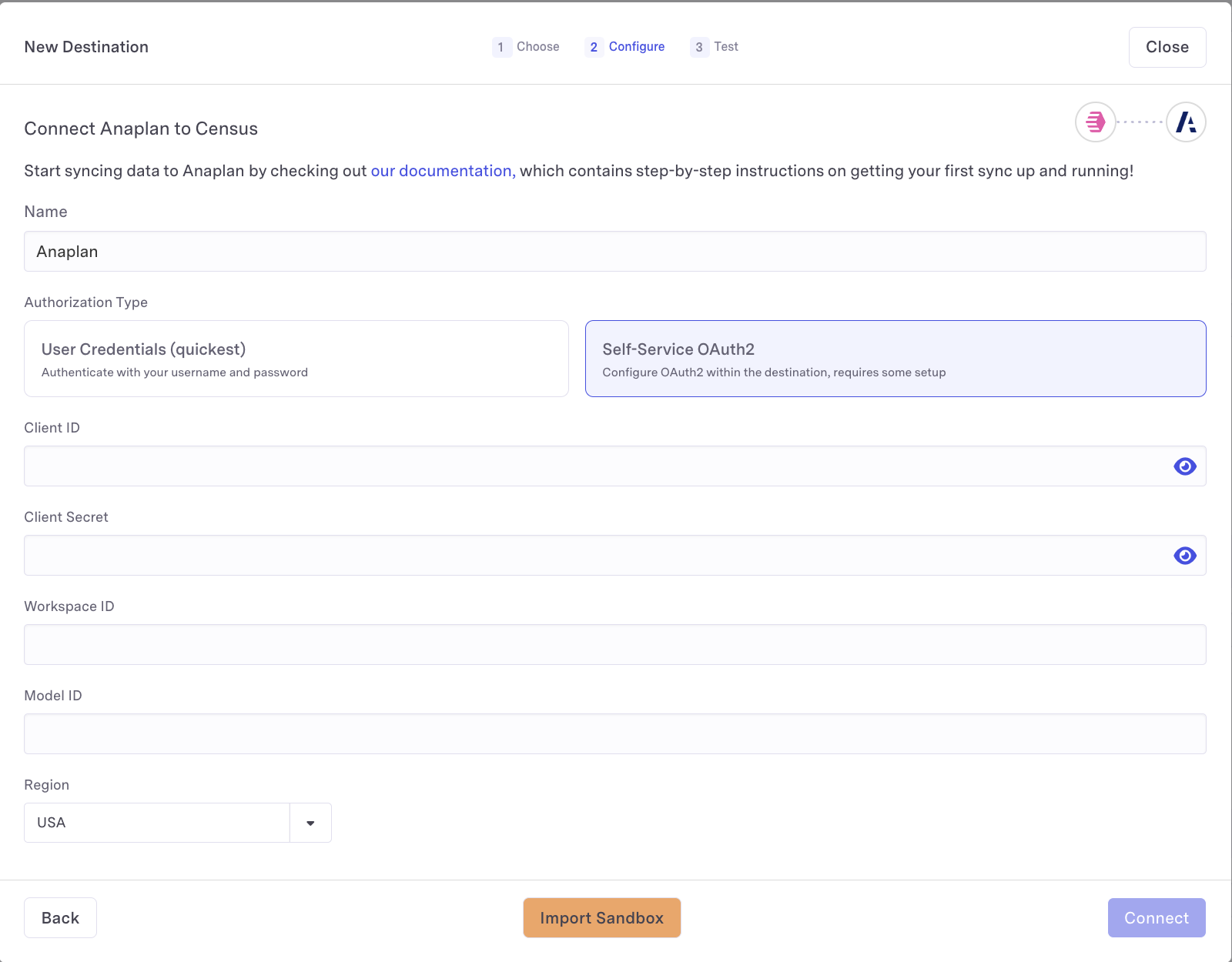Focus the Name field containing Anaplan
This screenshot has height=962, width=1232.
(614, 252)
